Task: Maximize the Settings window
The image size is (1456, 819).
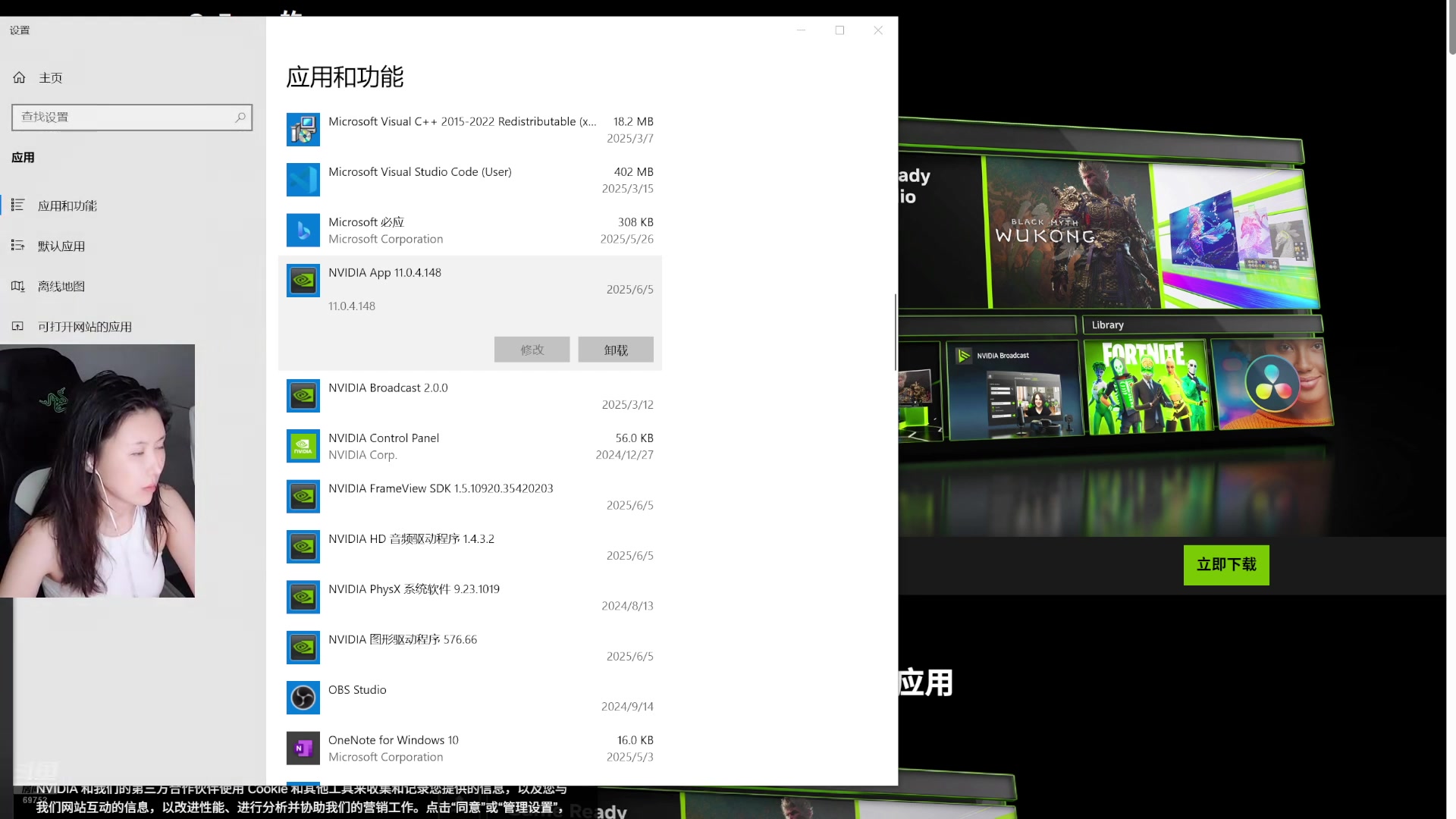Action: [839, 30]
